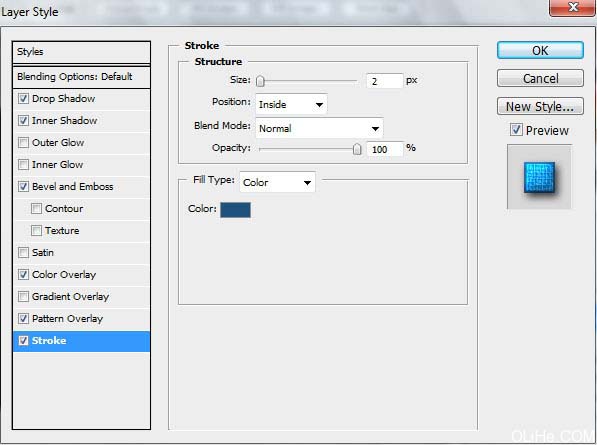Toggle the Preview checkbox

click(516, 130)
